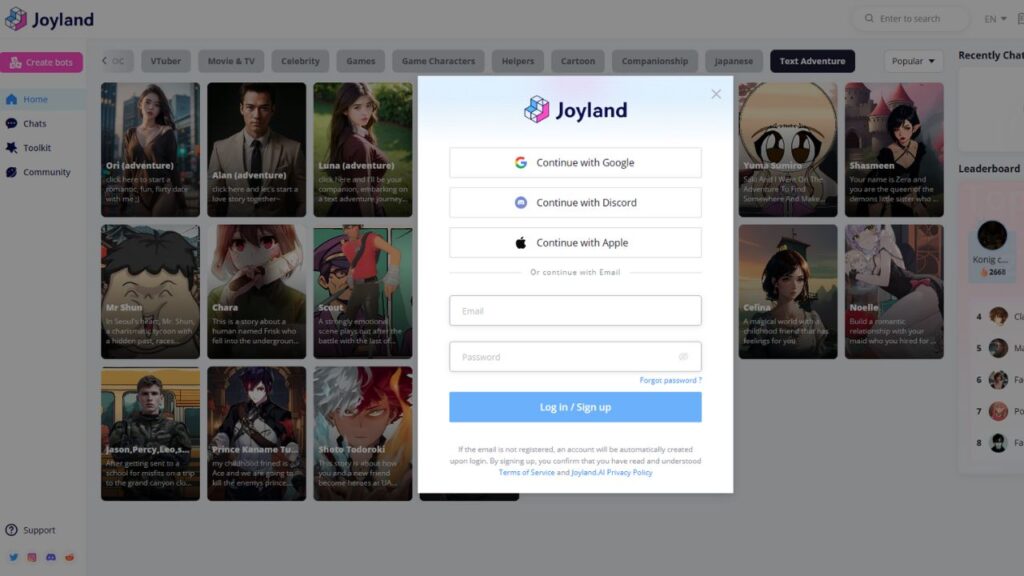Open the Prince Kaname character card
The width and height of the screenshot is (1024, 576).
[257, 434]
